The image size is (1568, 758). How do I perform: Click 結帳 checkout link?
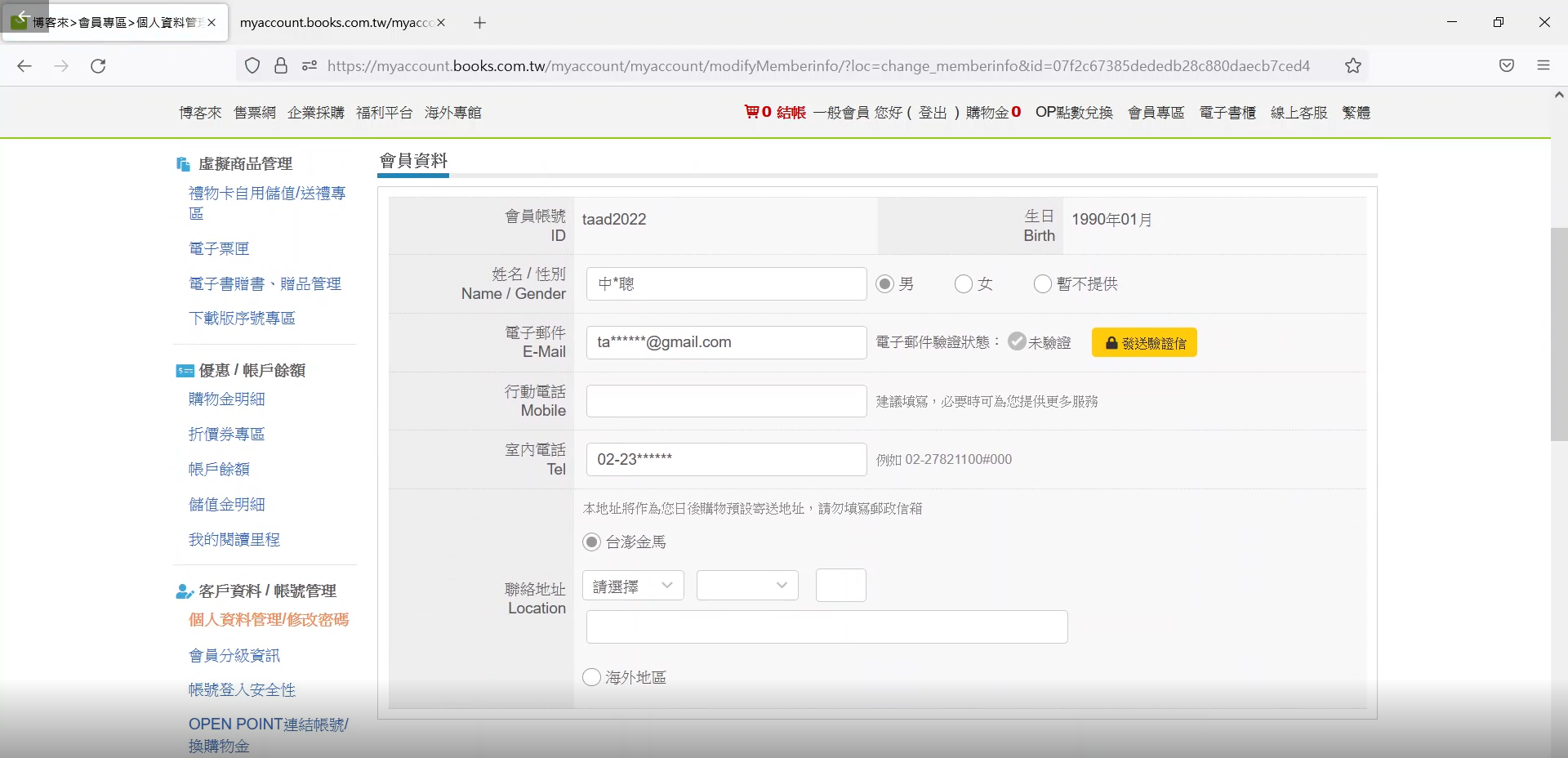click(791, 113)
